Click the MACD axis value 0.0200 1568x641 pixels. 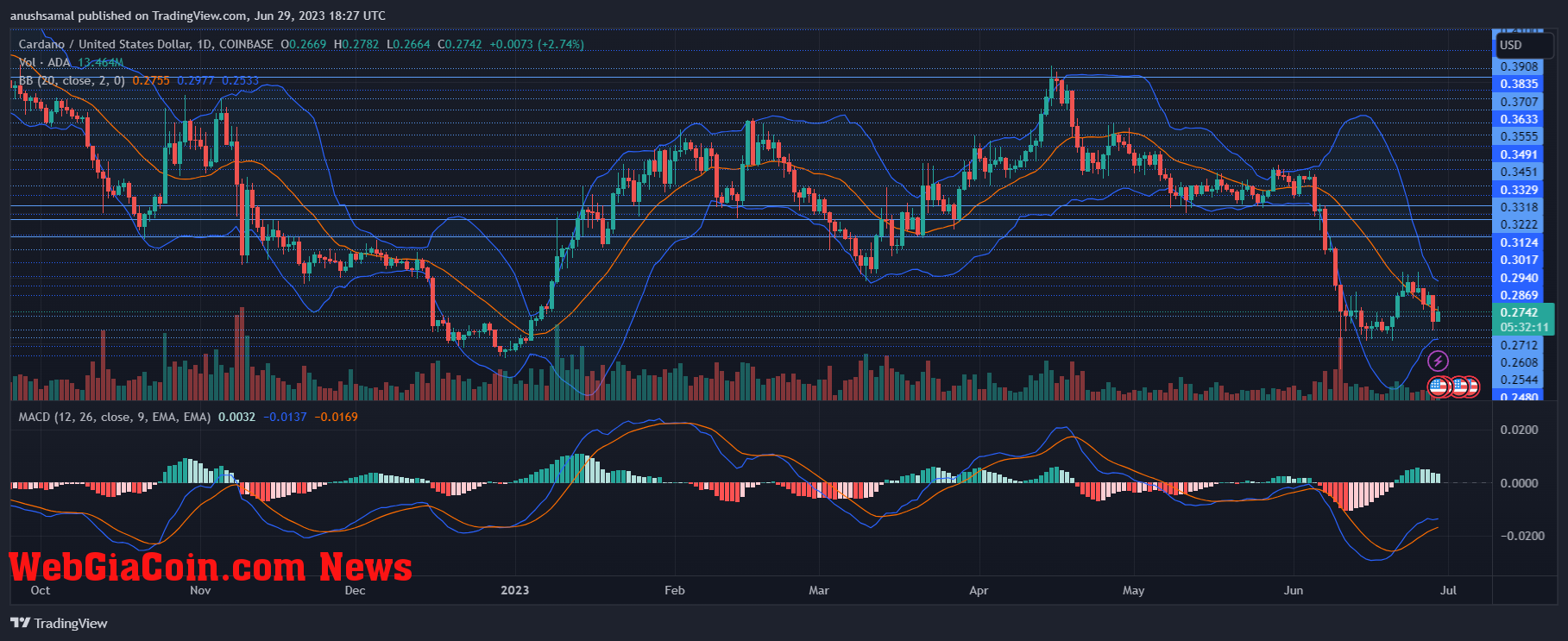click(1519, 430)
